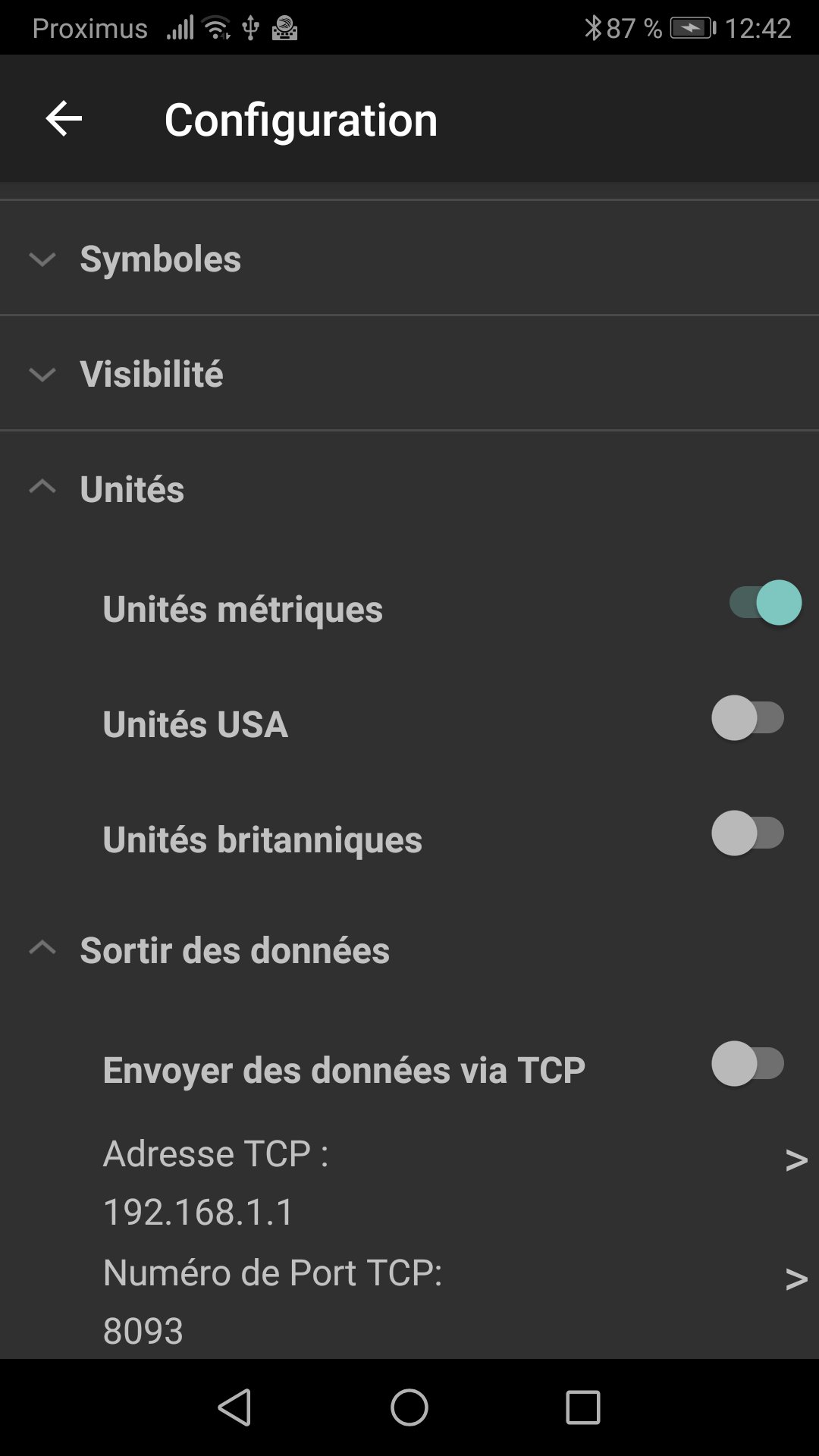Expand the Visibilité section chevron
This screenshot has width=819, height=1456.
(42, 375)
